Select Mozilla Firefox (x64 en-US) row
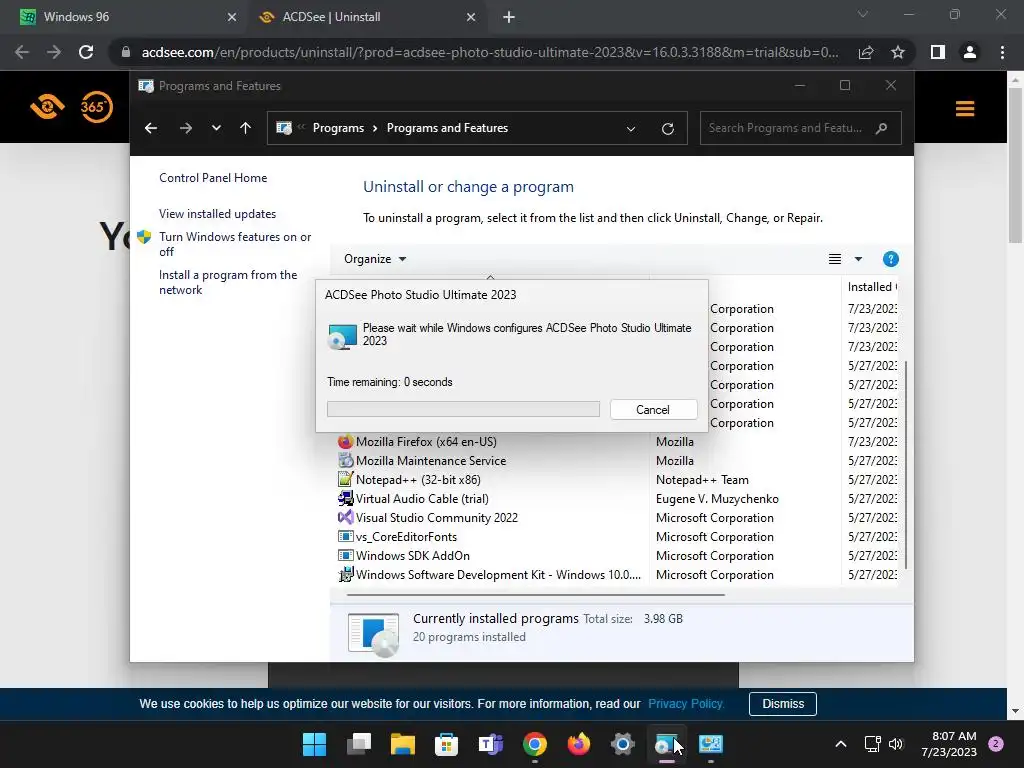The height and width of the screenshot is (768, 1024). 616,442
